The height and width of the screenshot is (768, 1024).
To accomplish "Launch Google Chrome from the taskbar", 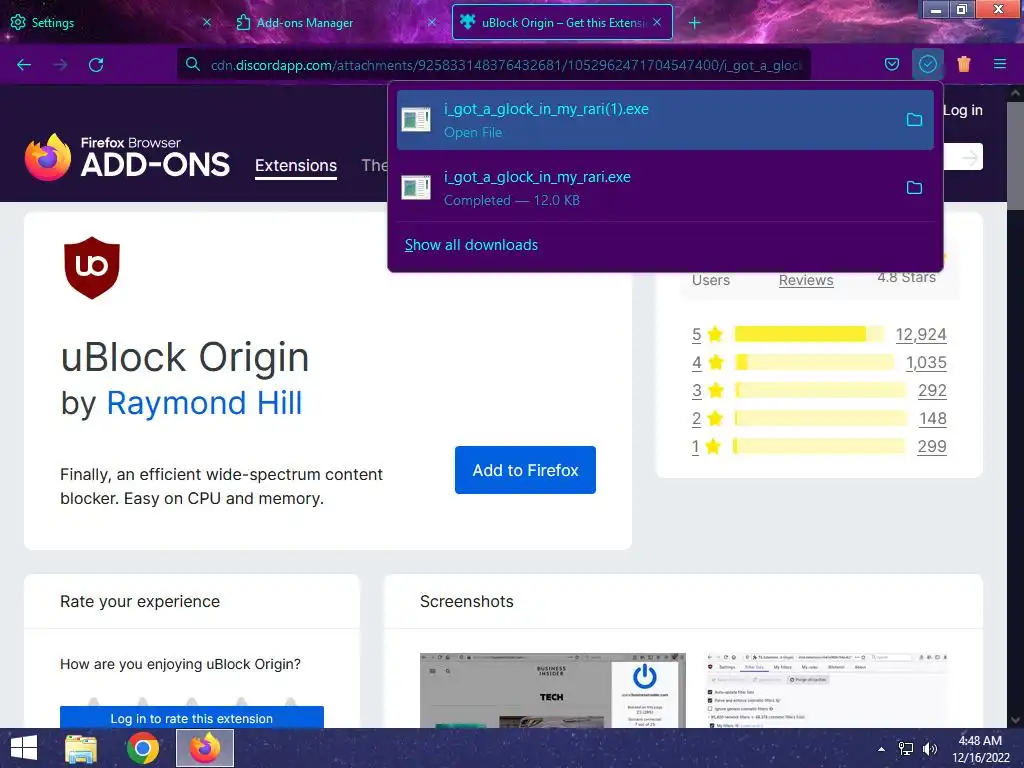I will tap(142, 748).
